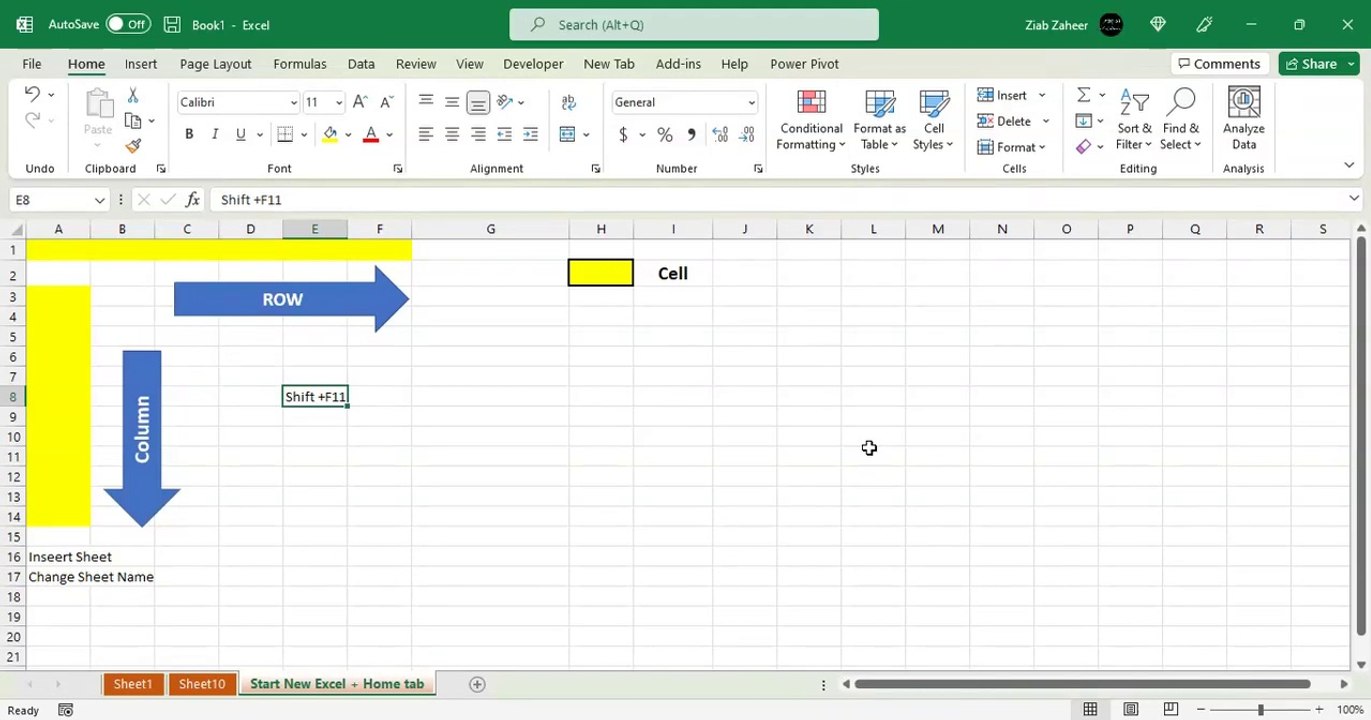Apply Comma Style format
The height and width of the screenshot is (720, 1371).
(691, 134)
